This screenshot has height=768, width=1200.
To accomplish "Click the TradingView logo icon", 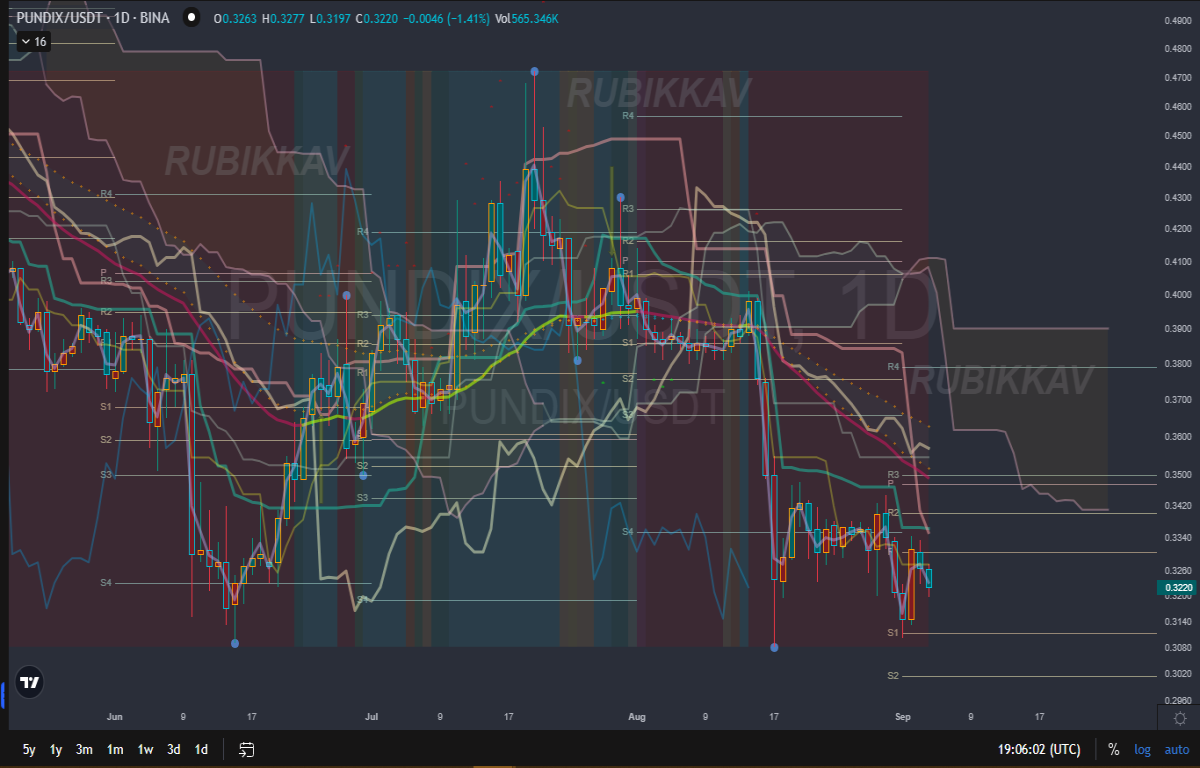I will pos(30,682).
